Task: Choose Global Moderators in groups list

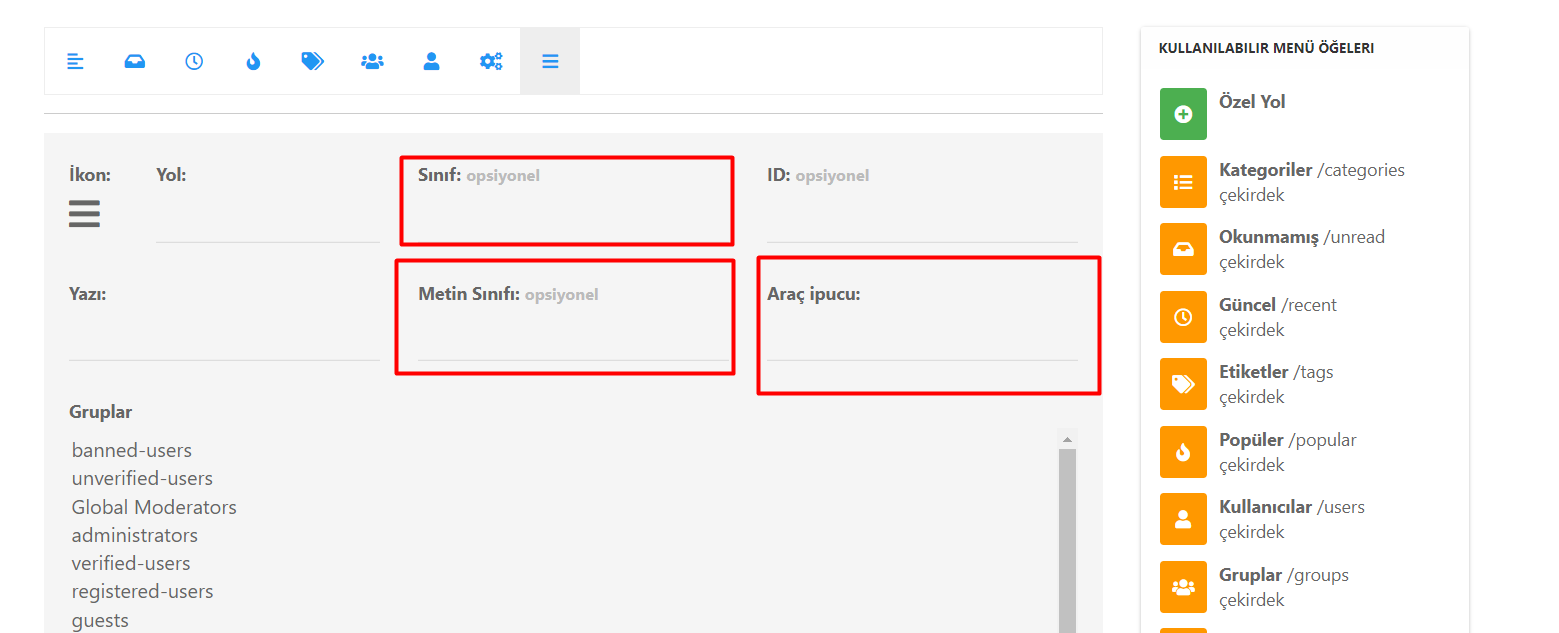Action: point(154,507)
